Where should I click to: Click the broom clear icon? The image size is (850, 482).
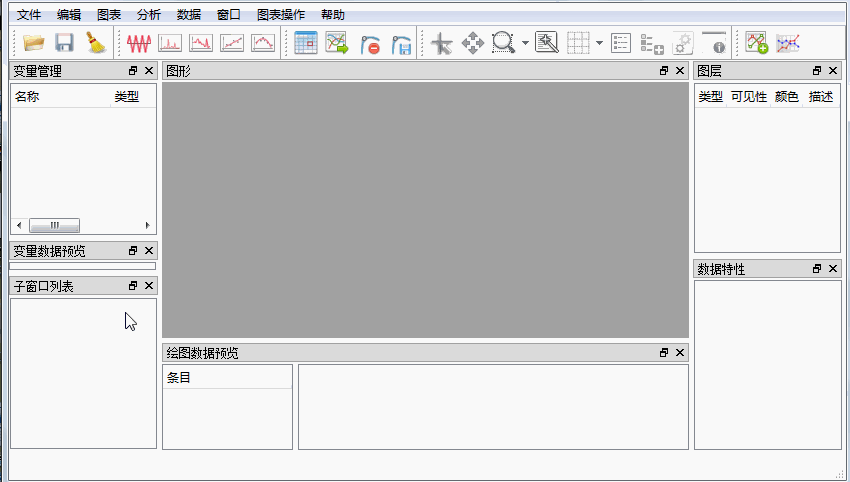click(x=96, y=43)
